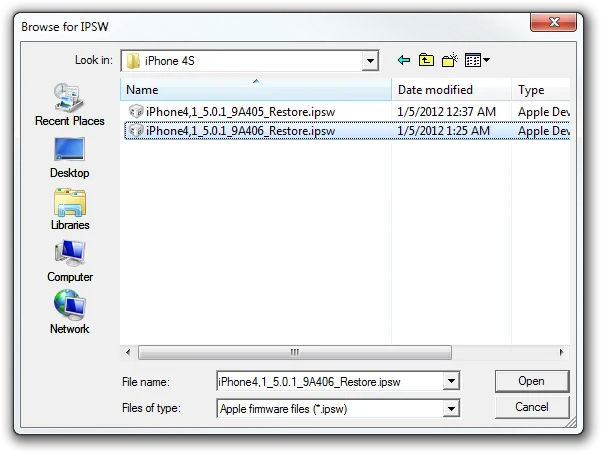Open the View Menu icon

473,60
